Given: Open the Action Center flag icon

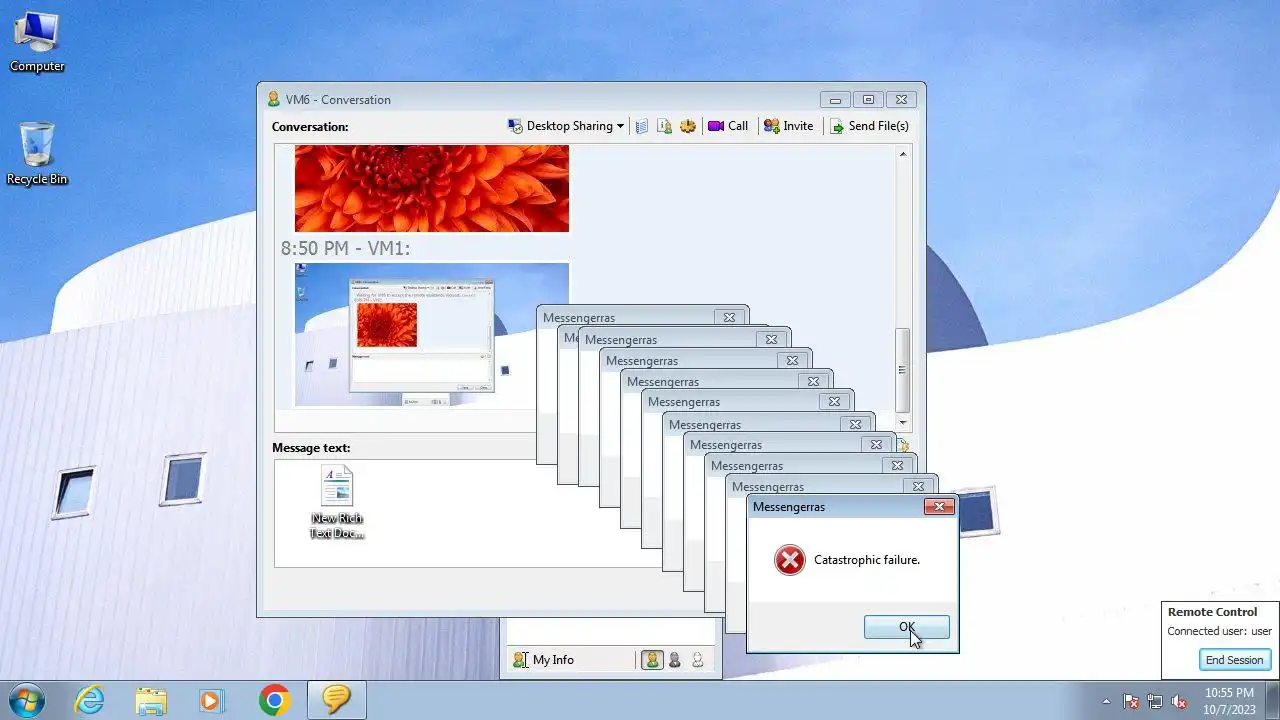Looking at the screenshot, I should (1131, 701).
